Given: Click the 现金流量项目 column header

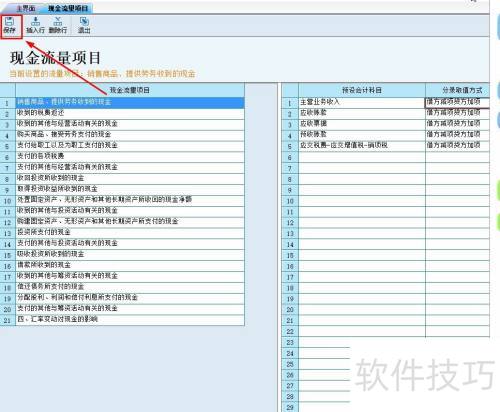Looking at the screenshot, I should pyautogui.click(x=130, y=90).
